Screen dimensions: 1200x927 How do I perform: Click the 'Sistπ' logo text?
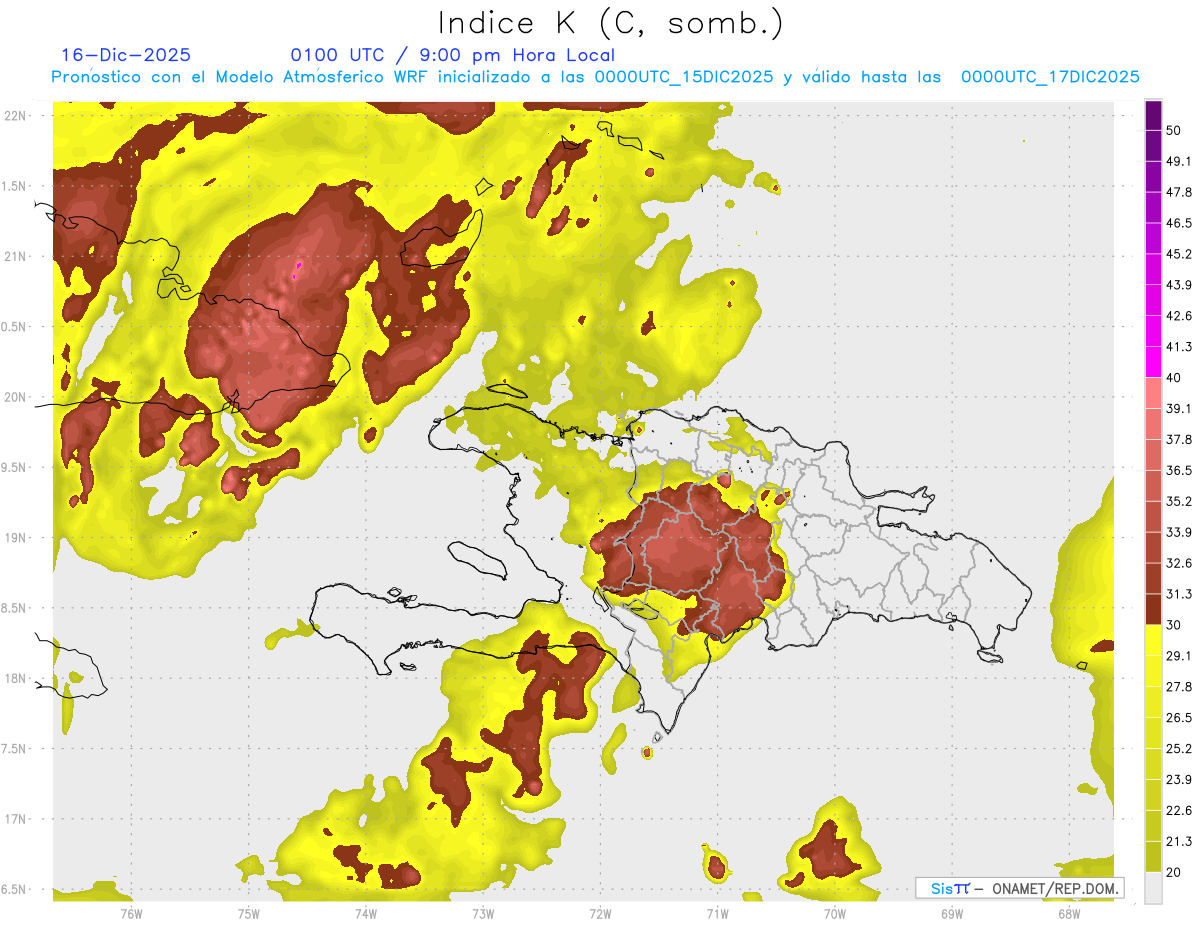click(x=950, y=888)
